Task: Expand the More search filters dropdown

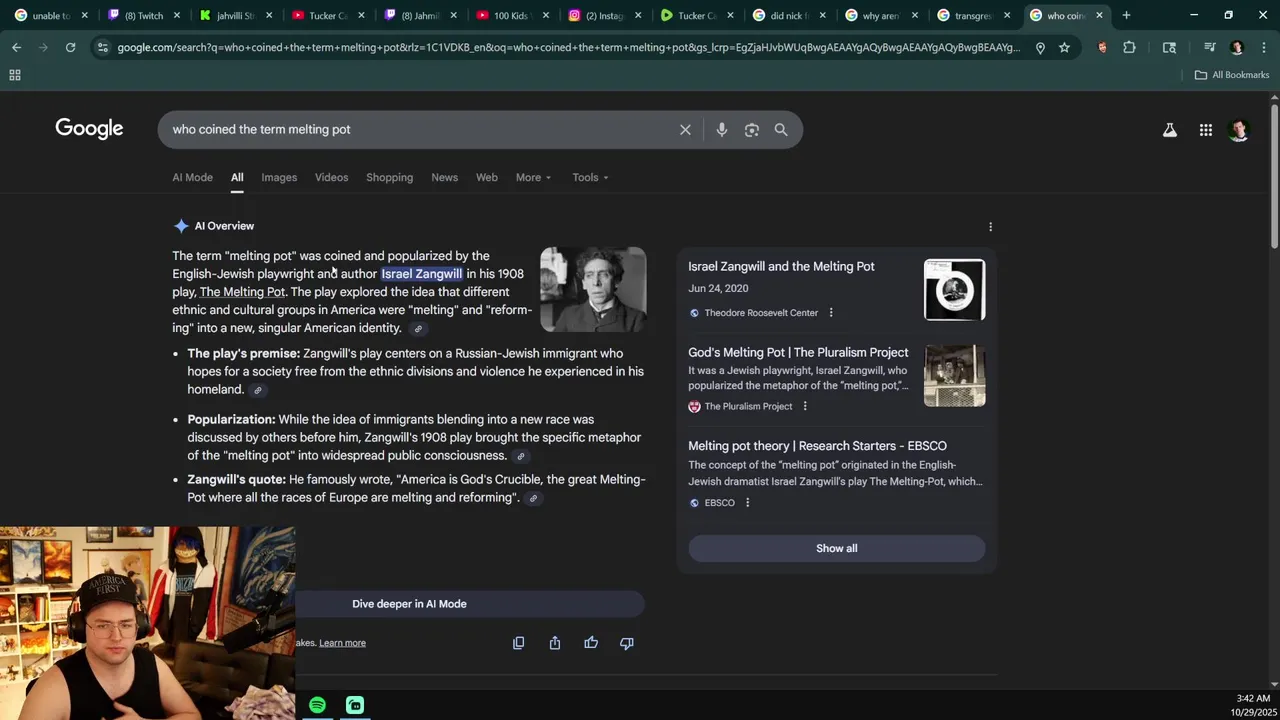Action: tap(533, 177)
